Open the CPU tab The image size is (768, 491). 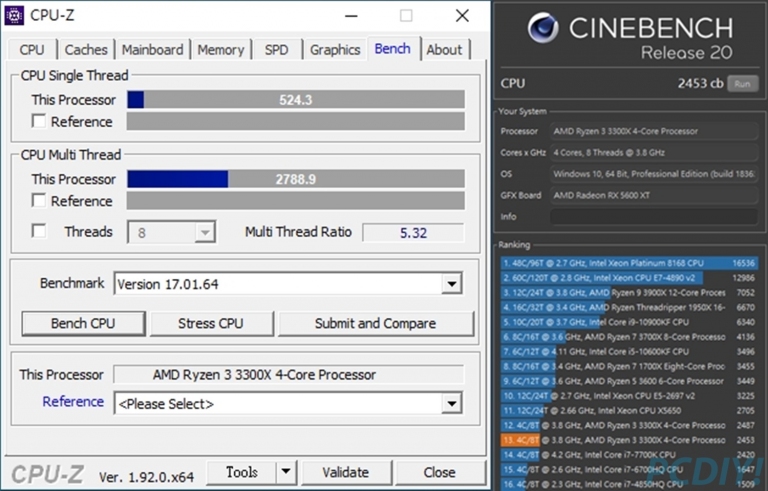pyautogui.click(x=32, y=49)
